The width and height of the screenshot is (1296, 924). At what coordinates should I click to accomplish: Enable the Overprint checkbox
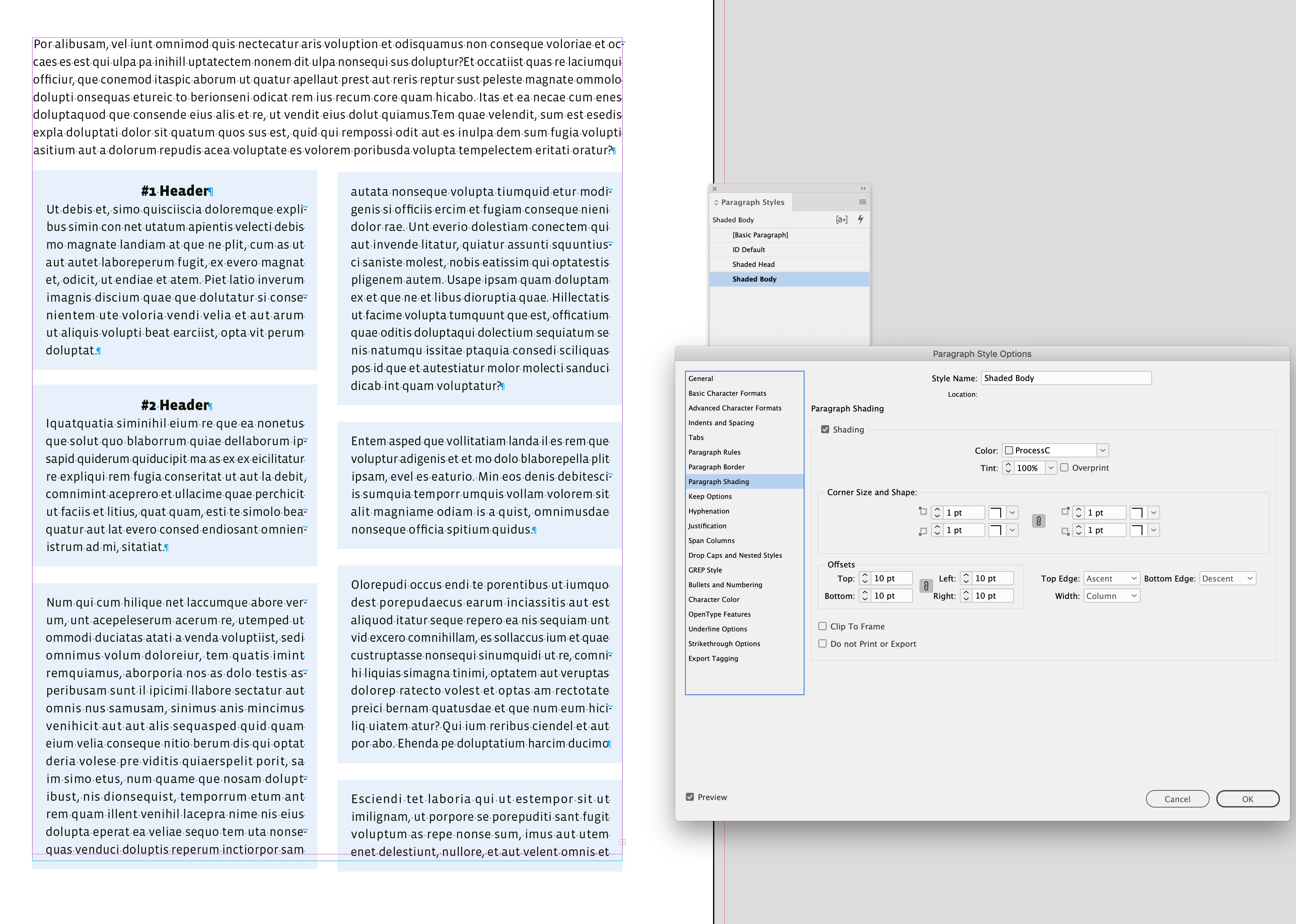pos(1064,468)
